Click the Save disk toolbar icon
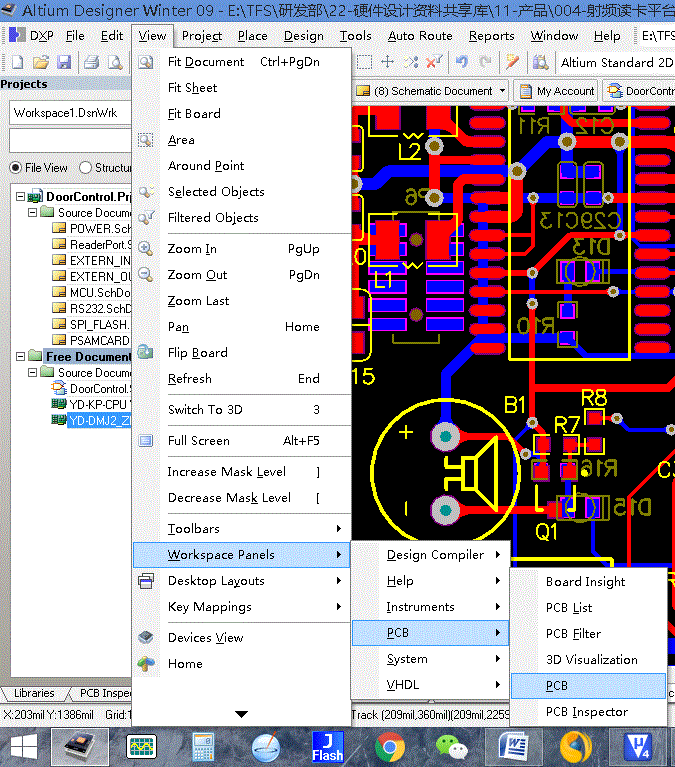 [x=64, y=62]
